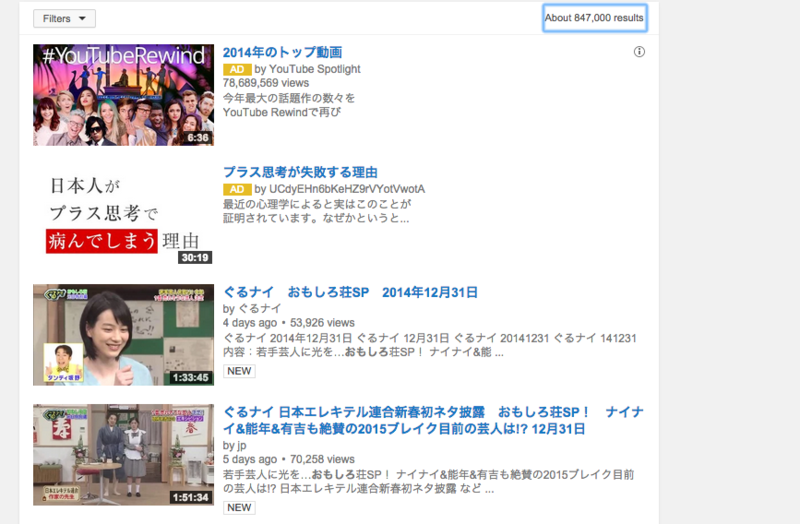Click NEW badge under 53,926 views video
This screenshot has width=800, height=524.
pyautogui.click(x=239, y=371)
